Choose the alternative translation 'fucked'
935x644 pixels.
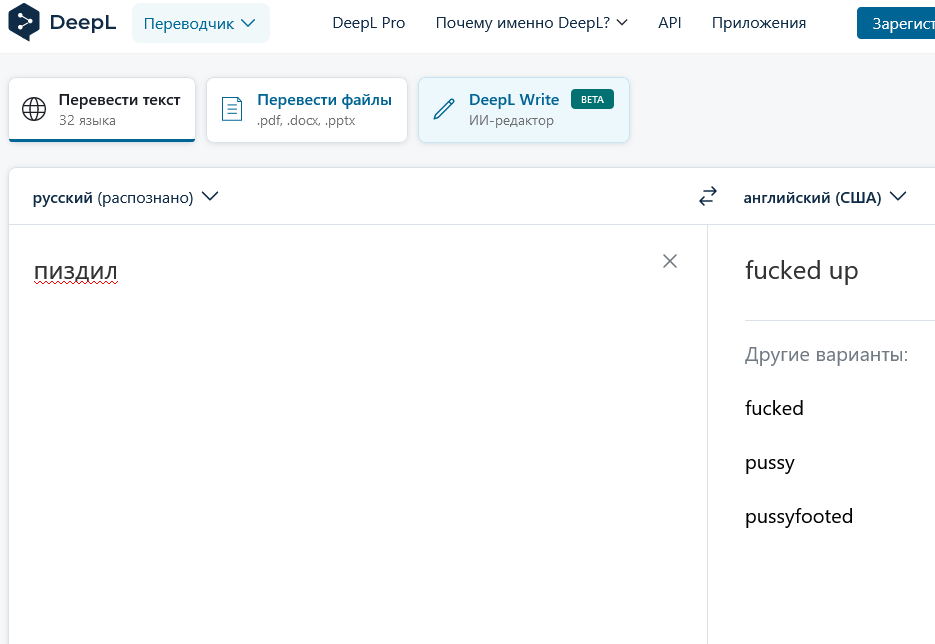coord(774,408)
